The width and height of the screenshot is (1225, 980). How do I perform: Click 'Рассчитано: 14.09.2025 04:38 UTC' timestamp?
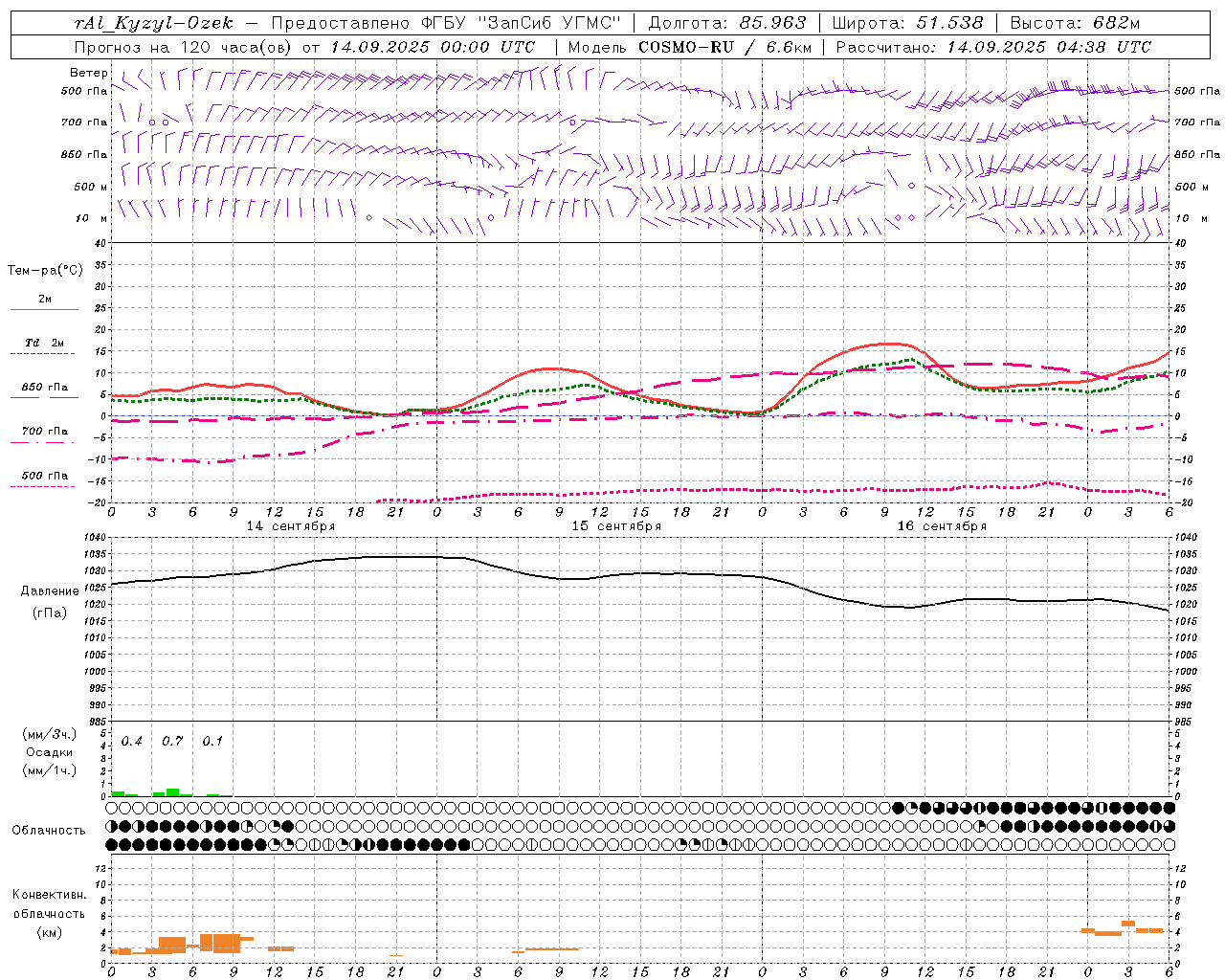point(993,47)
